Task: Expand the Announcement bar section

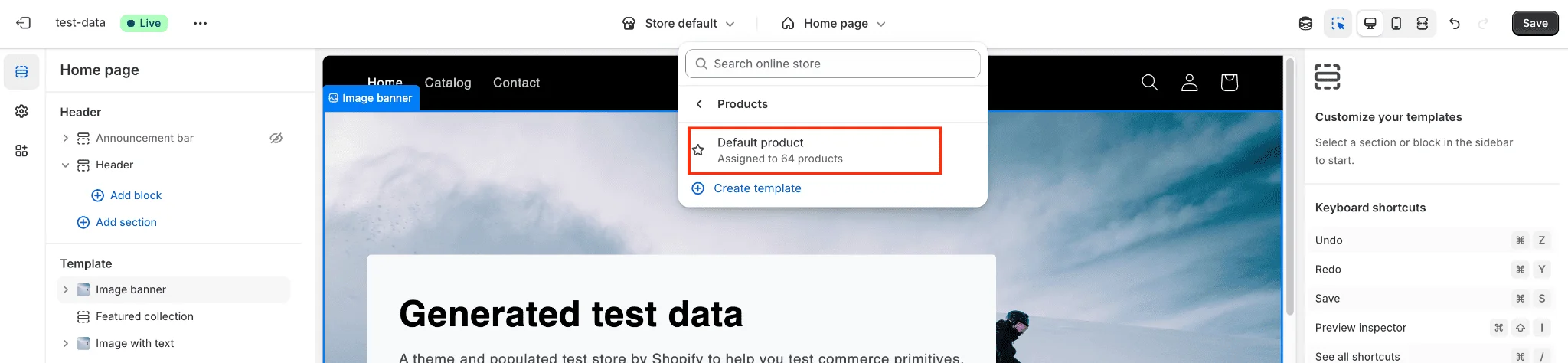Action: point(66,138)
